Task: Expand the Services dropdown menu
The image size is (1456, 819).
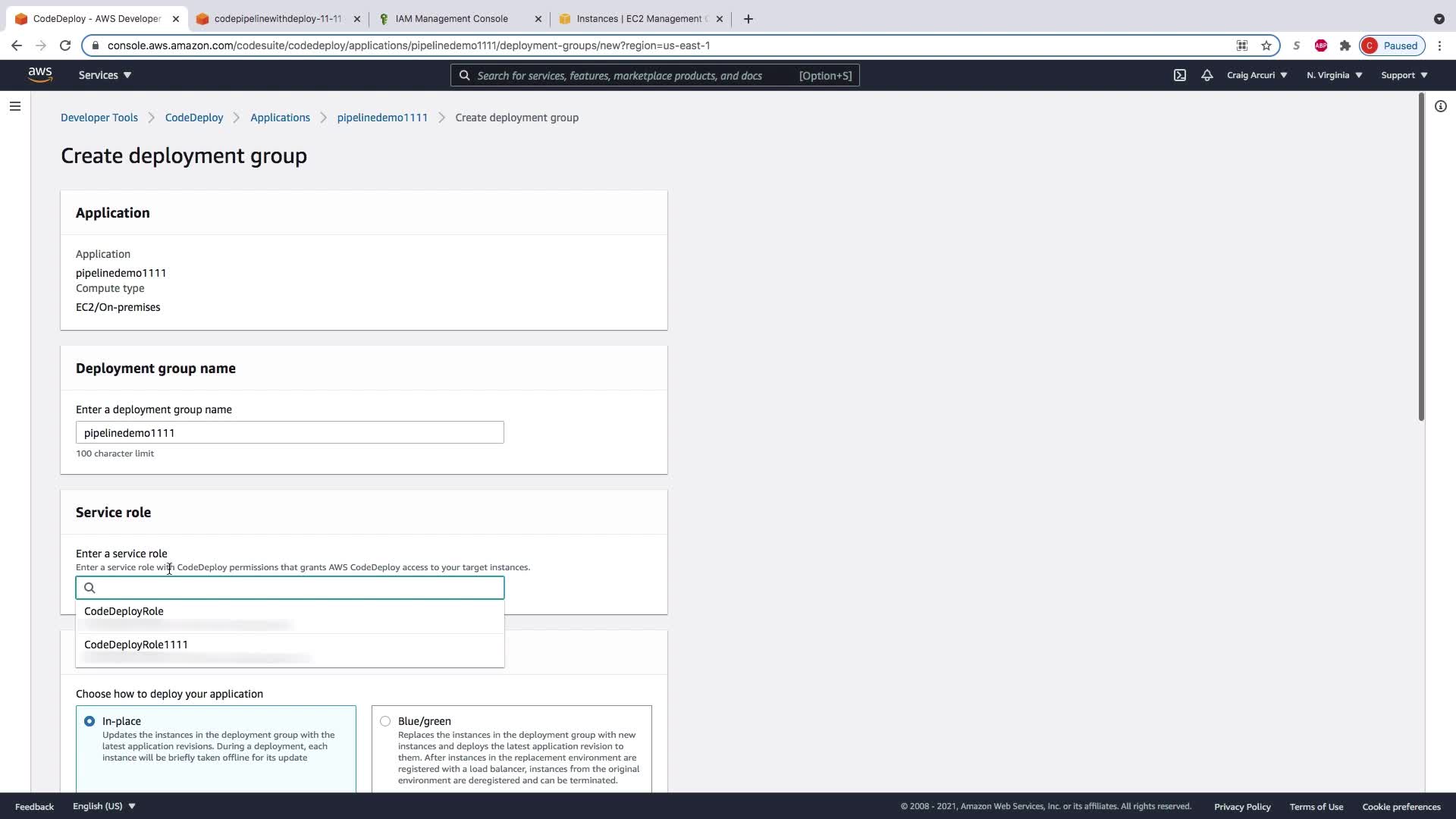Action: [x=105, y=75]
